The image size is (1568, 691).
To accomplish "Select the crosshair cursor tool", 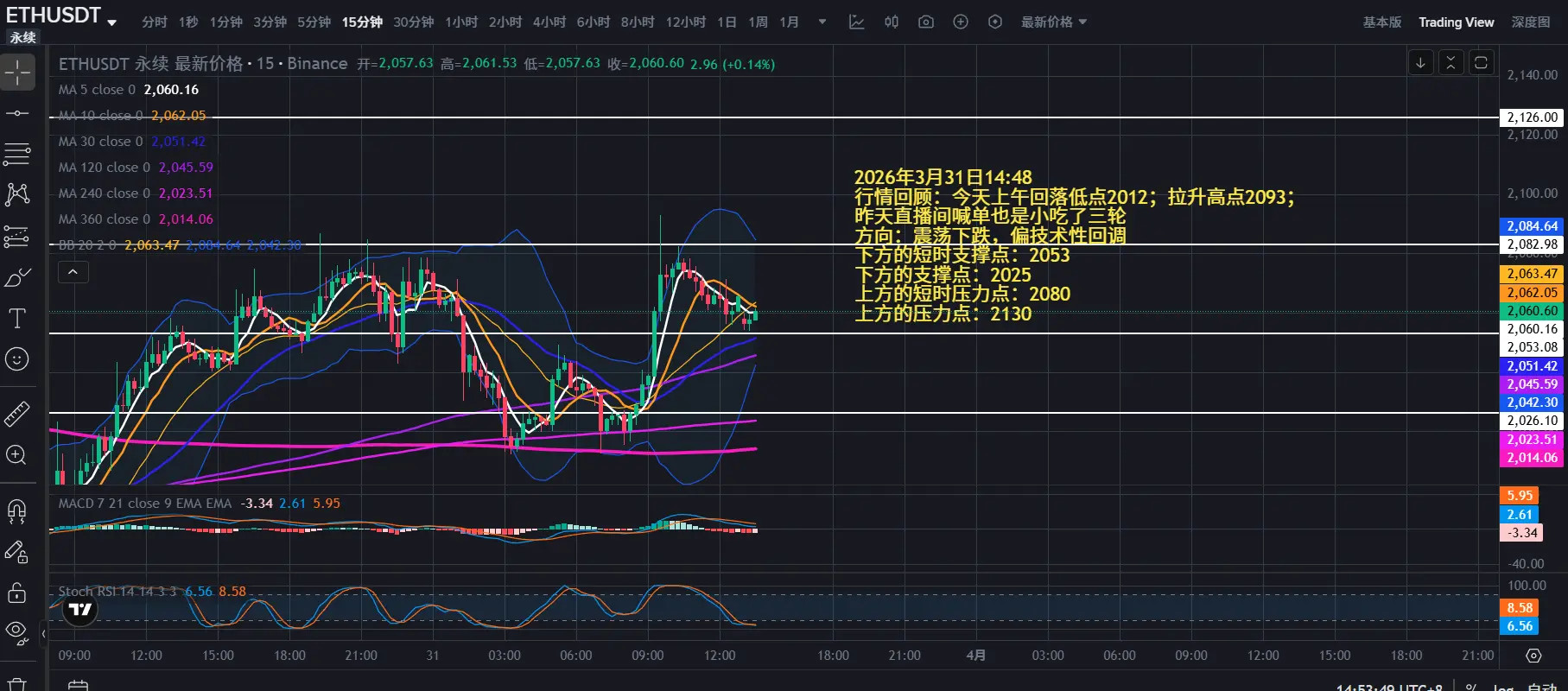I will 17,73.
